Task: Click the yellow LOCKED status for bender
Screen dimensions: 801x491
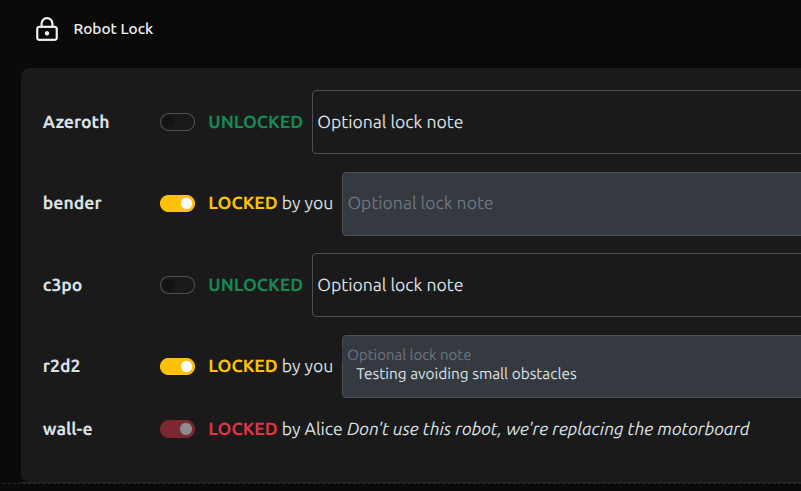Action: [242, 203]
